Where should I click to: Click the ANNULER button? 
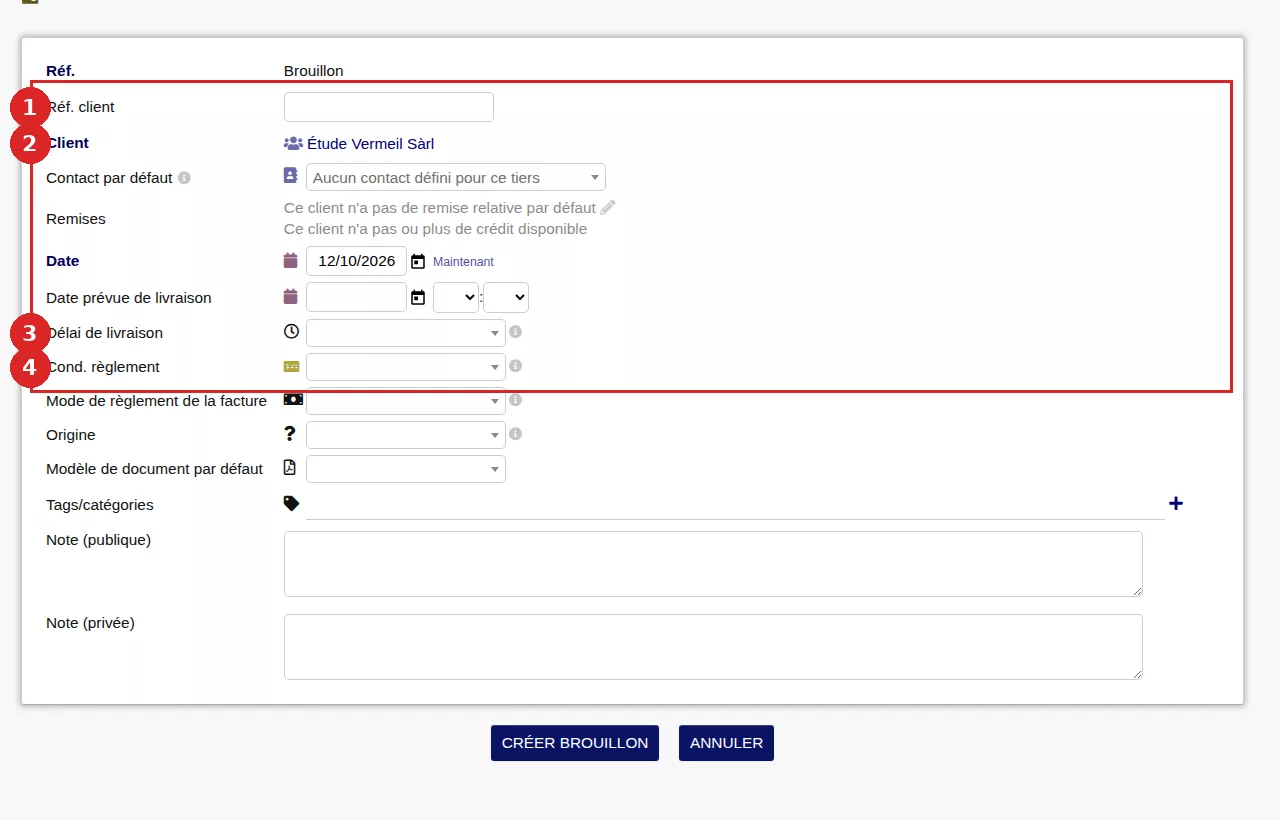point(726,743)
